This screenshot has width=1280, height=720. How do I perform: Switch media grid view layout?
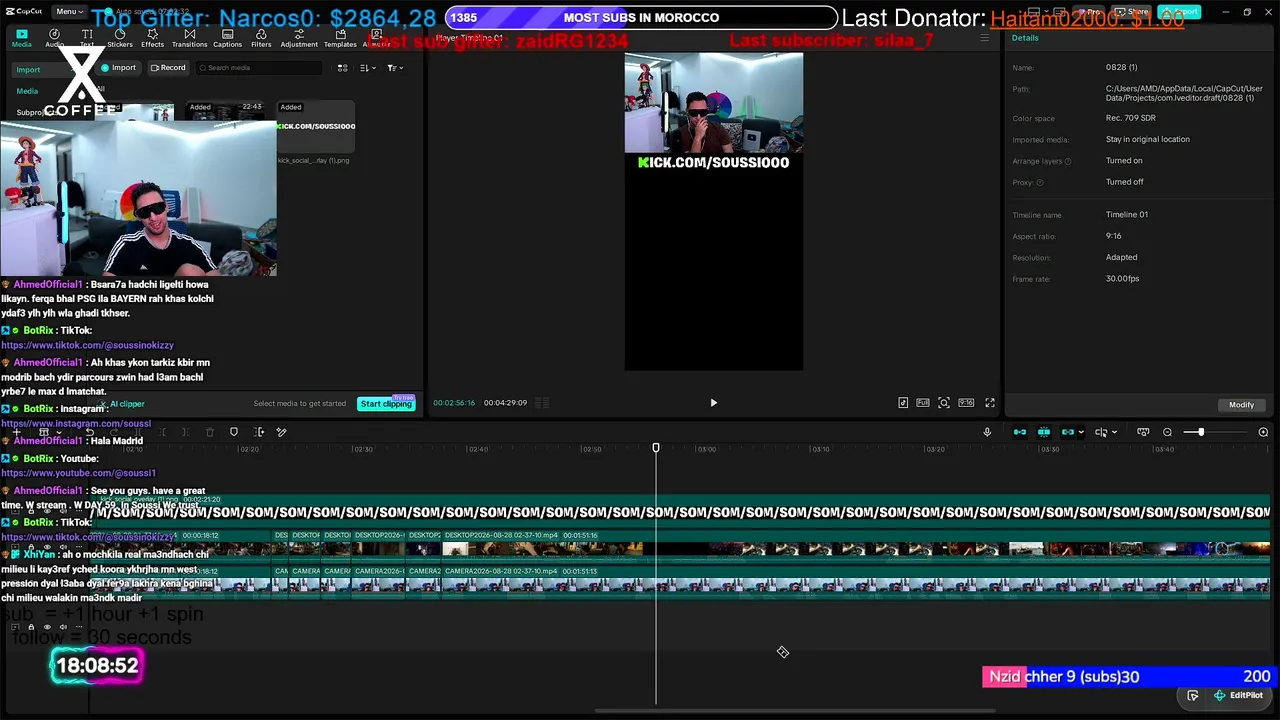342,68
